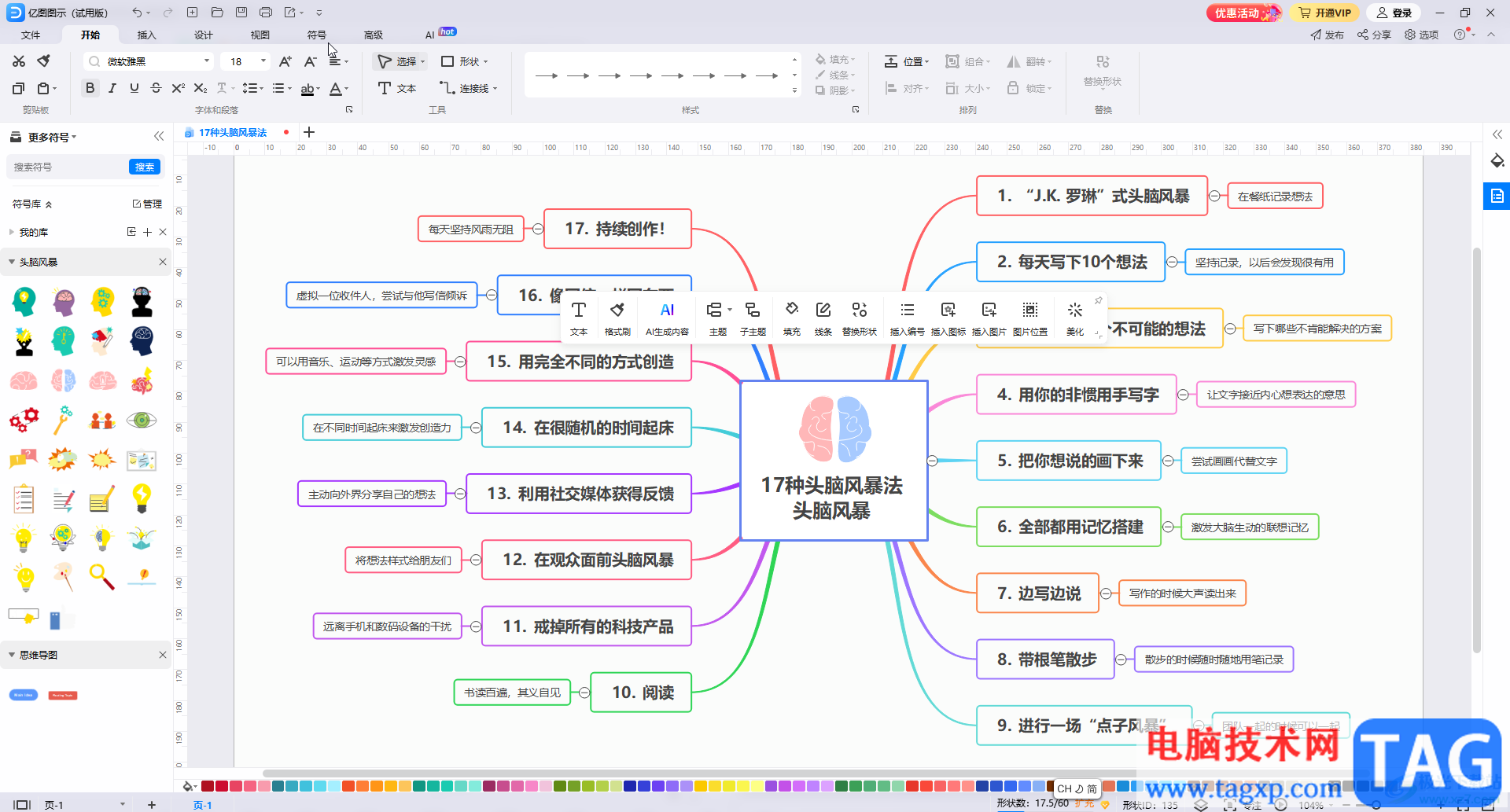Select the 插入图标 tool in floating toolbar
Image resolution: width=1510 pixels, height=812 pixels.
pos(948,318)
